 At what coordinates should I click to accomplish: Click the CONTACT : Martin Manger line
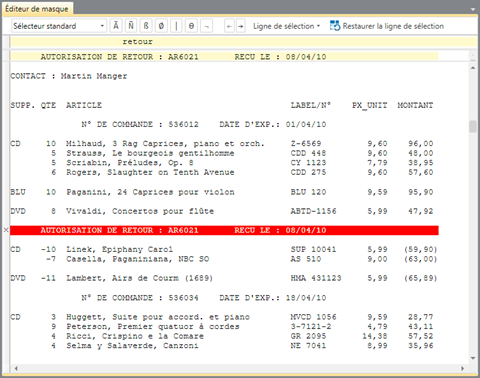click(69, 76)
